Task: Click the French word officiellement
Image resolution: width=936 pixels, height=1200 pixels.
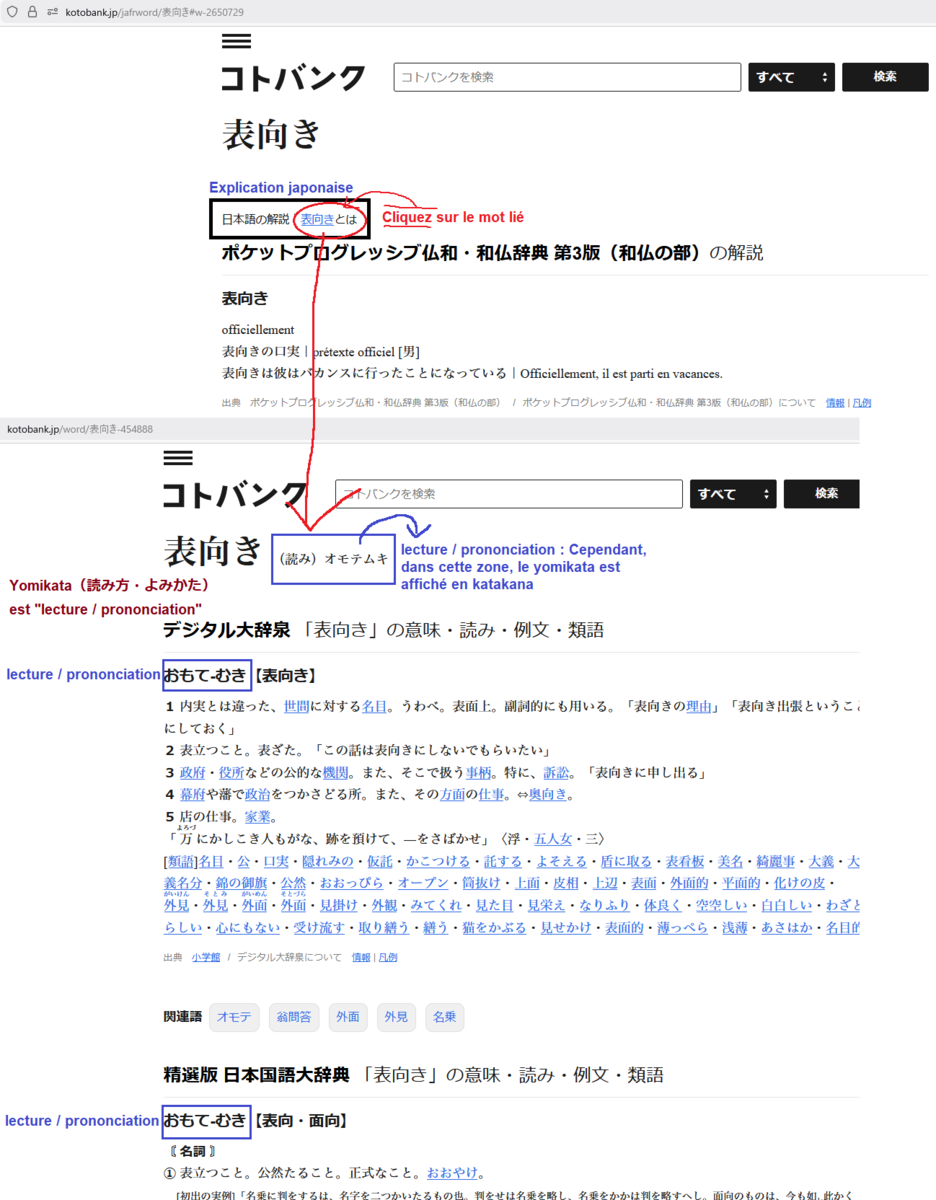Action: pos(258,330)
